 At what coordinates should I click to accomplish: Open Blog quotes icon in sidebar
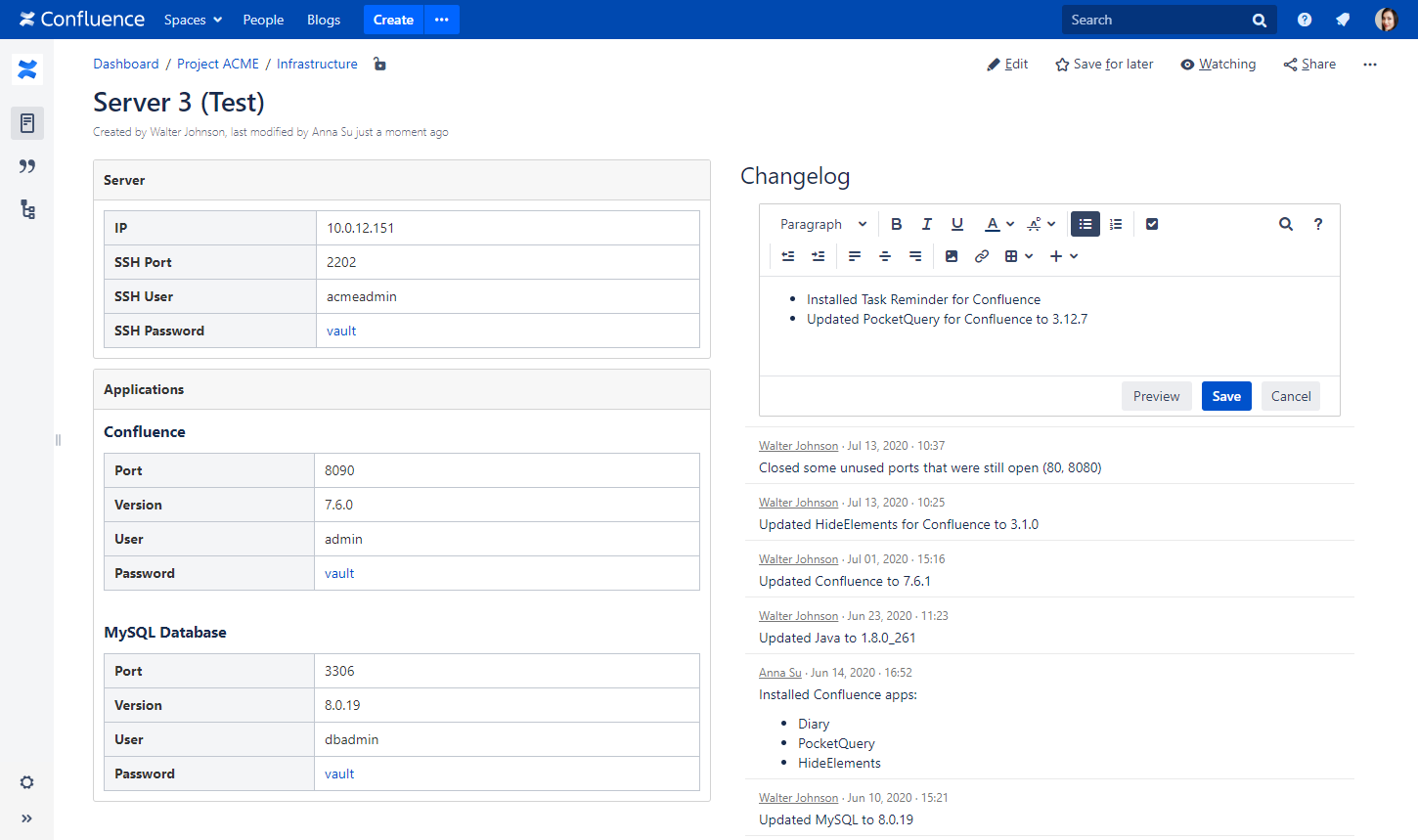click(27, 166)
